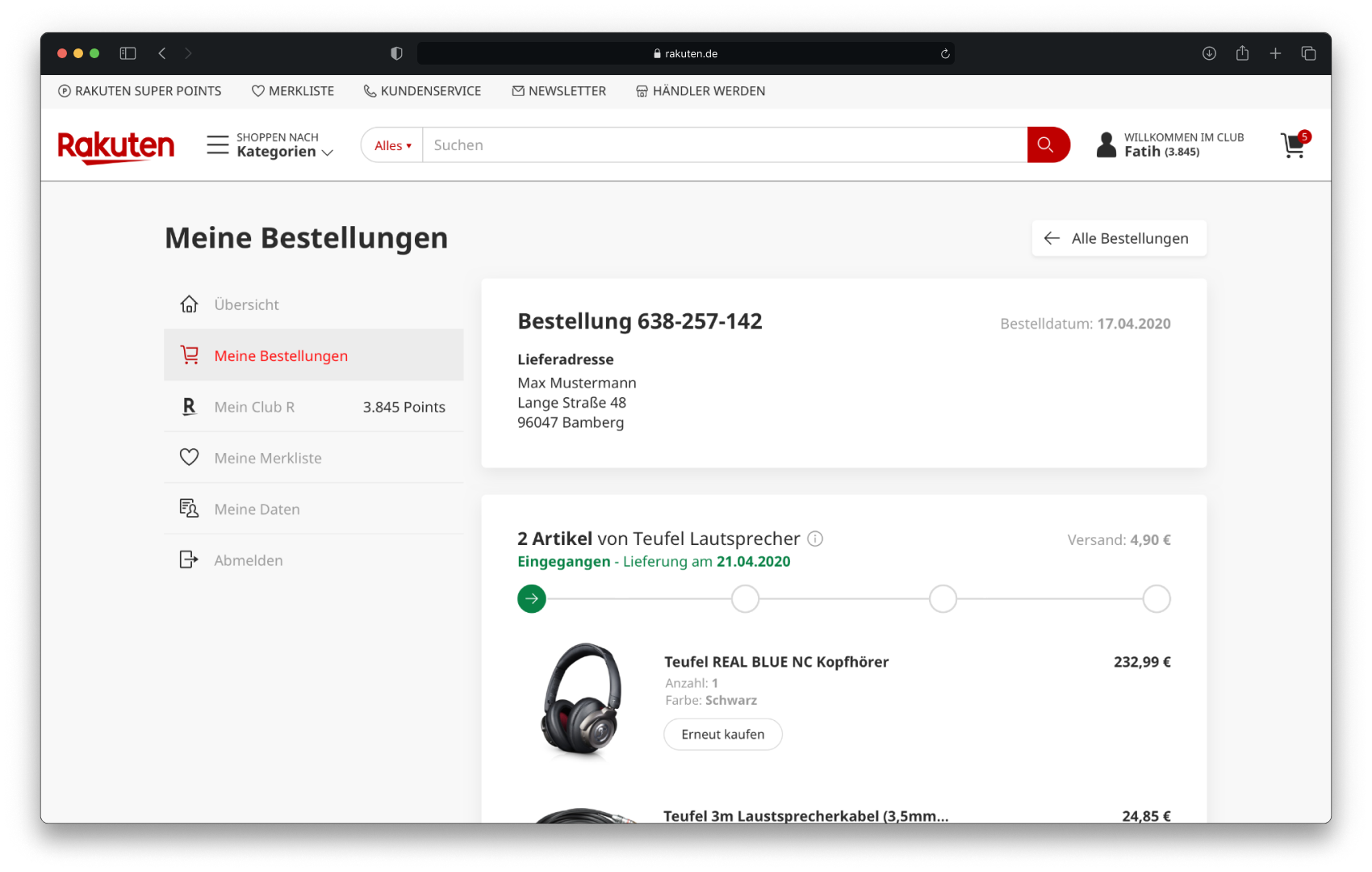Image resolution: width=1372 pixels, height=872 pixels.
Task: Reload the page with refresh icon
Action: click(x=945, y=54)
